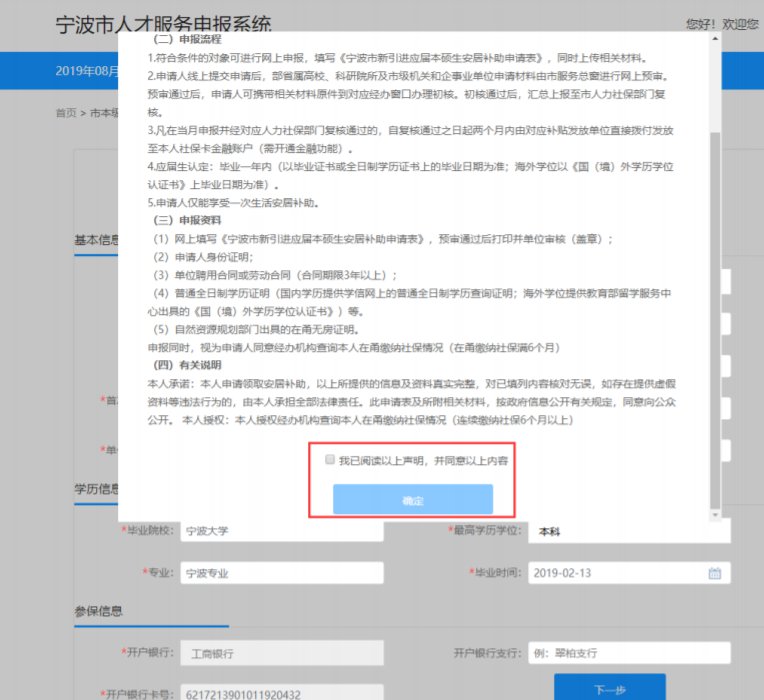Image resolution: width=764 pixels, height=700 pixels.
Task: Click the heading (三) 申报资料
Action: [x=187, y=220]
